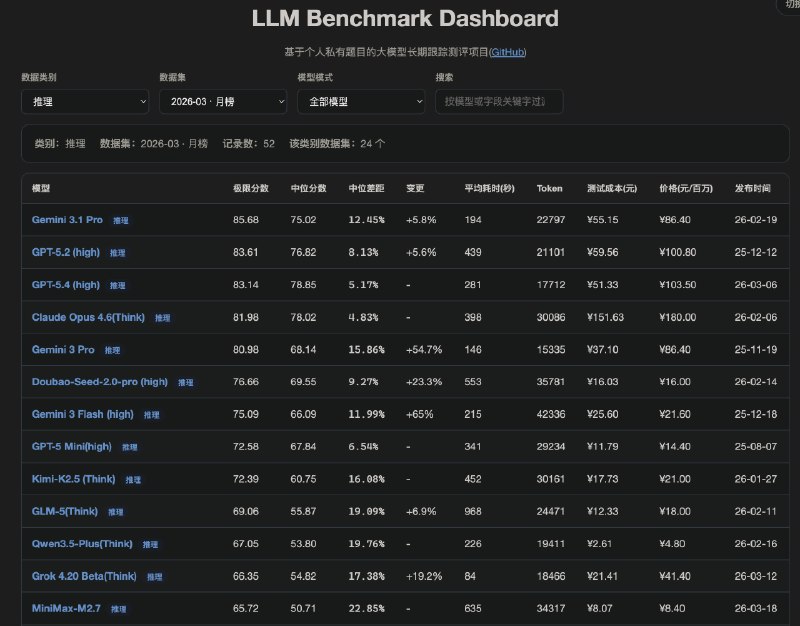Open the Qwen3.5-Plus(Think) model link
Viewport: 800px width, 626px height.
pyautogui.click(x=82, y=544)
